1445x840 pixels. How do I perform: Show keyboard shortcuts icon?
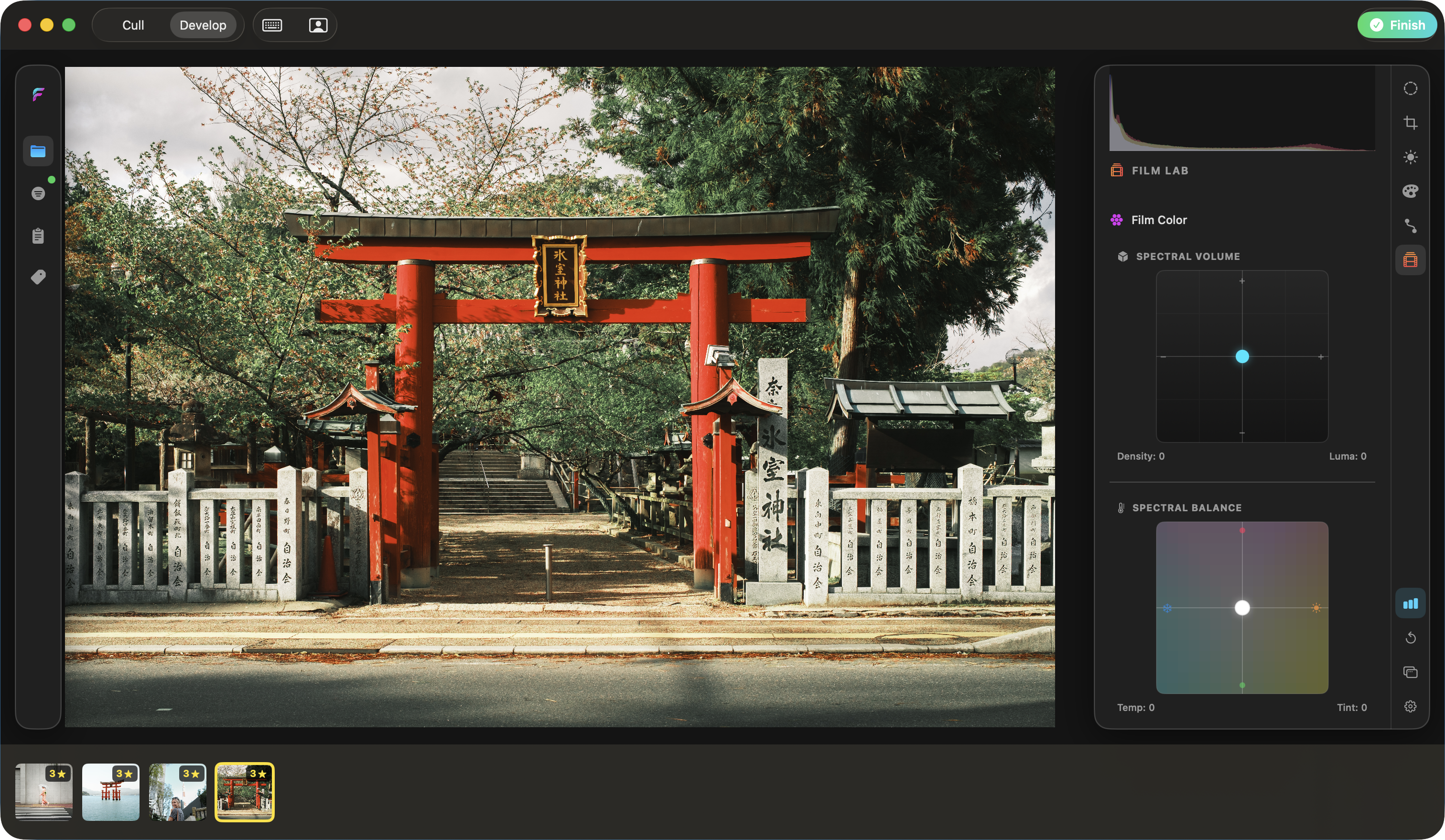point(272,25)
